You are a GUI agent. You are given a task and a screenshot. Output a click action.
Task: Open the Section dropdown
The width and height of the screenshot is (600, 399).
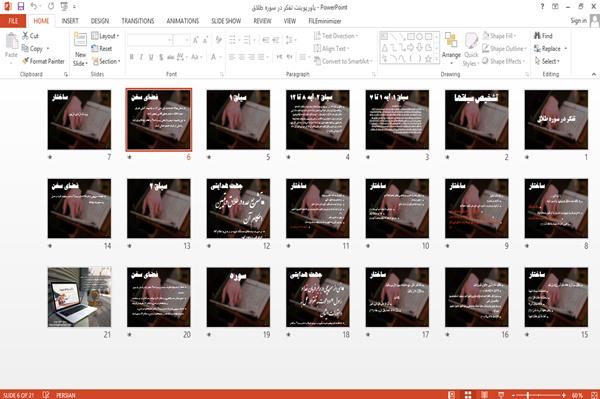click(106, 61)
